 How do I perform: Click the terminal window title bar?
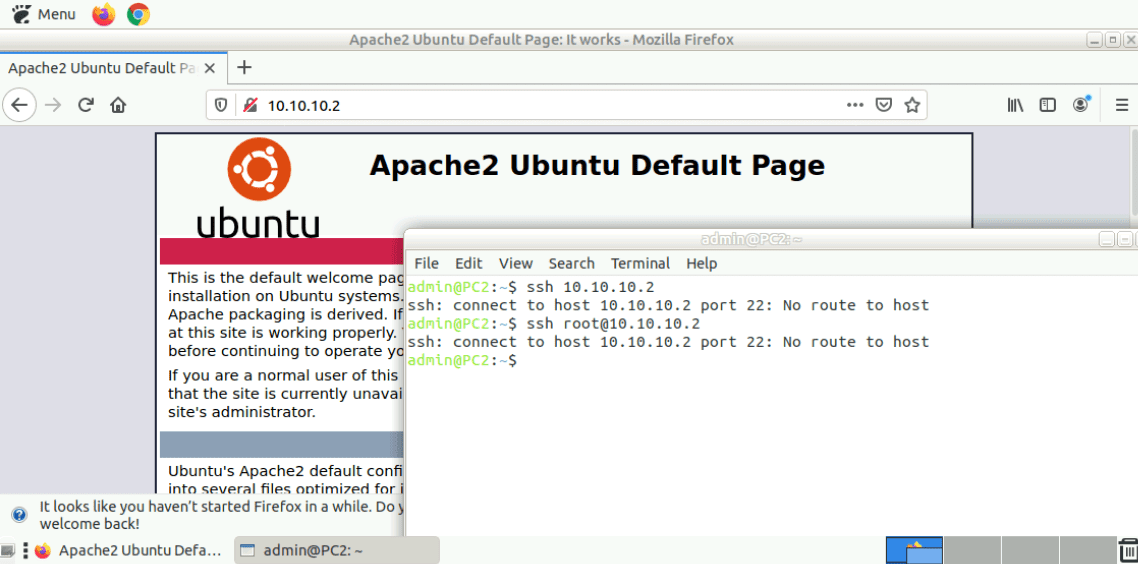(751, 239)
